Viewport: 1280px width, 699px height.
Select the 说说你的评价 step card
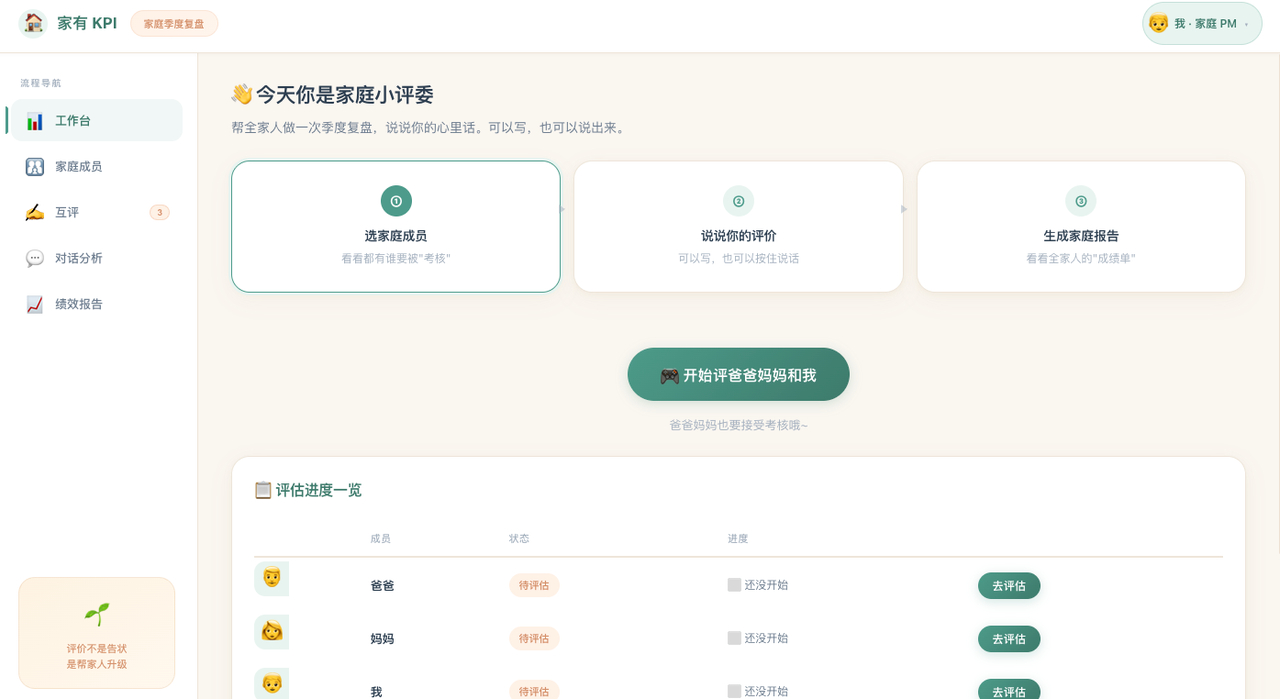click(739, 227)
